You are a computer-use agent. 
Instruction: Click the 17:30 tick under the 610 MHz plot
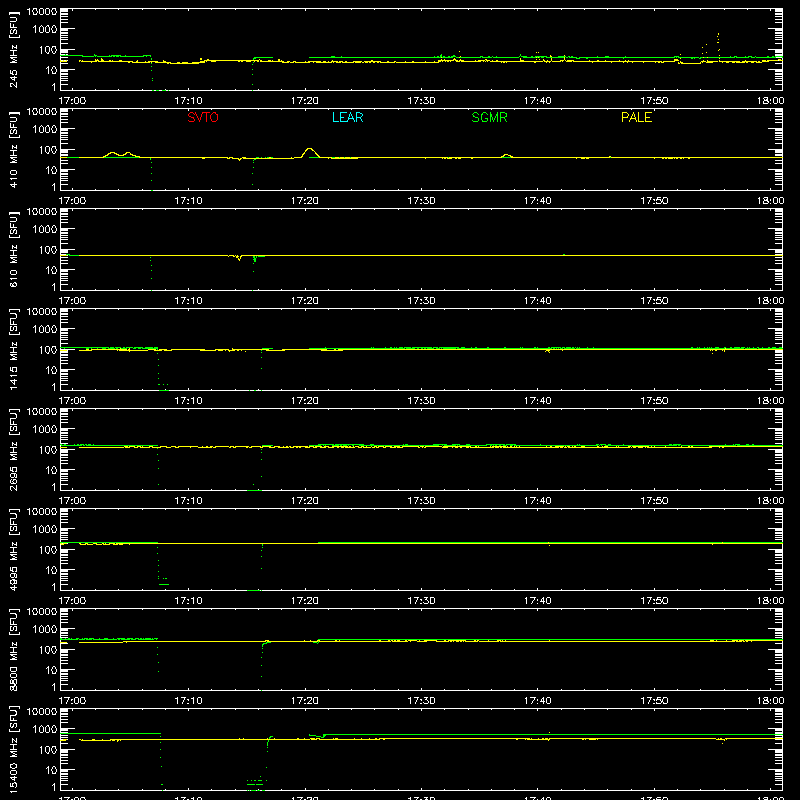[x=421, y=301]
